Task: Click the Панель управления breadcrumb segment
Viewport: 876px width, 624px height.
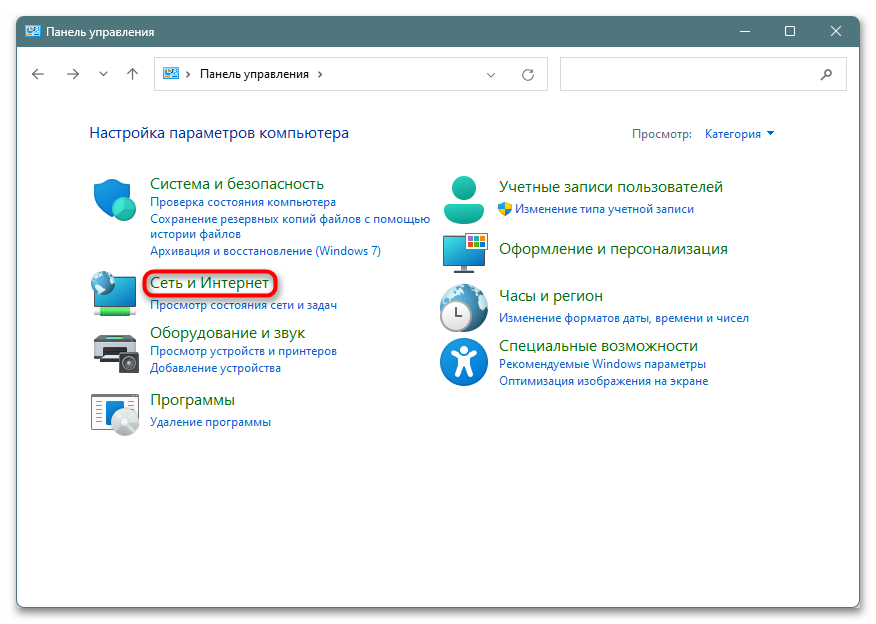Action: (254, 74)
